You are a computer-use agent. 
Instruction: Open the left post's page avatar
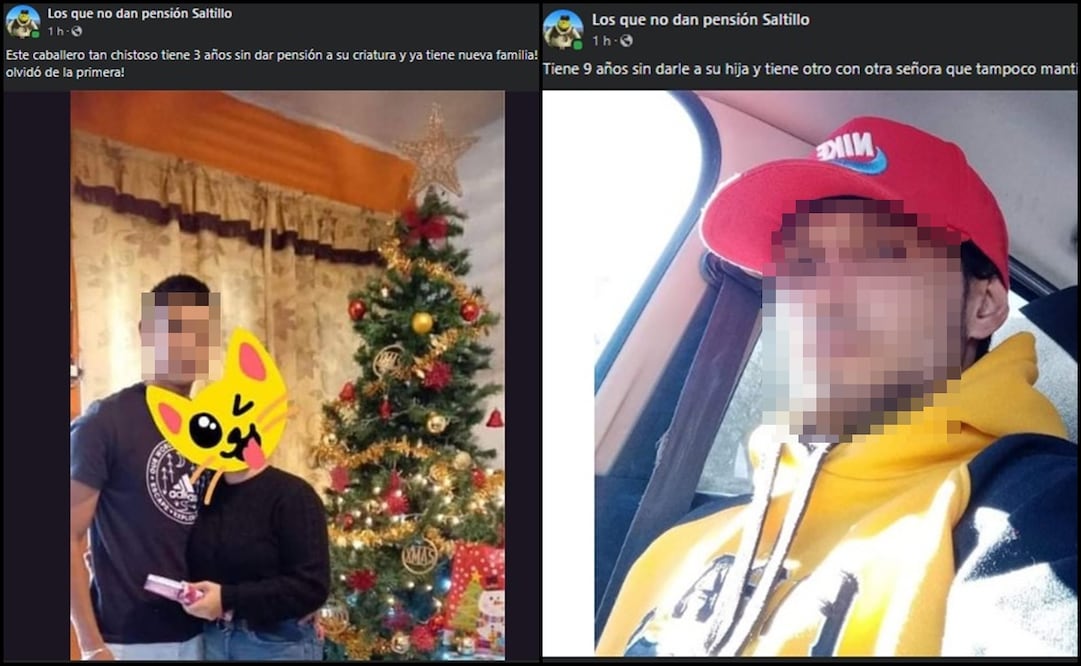point(22,21)
